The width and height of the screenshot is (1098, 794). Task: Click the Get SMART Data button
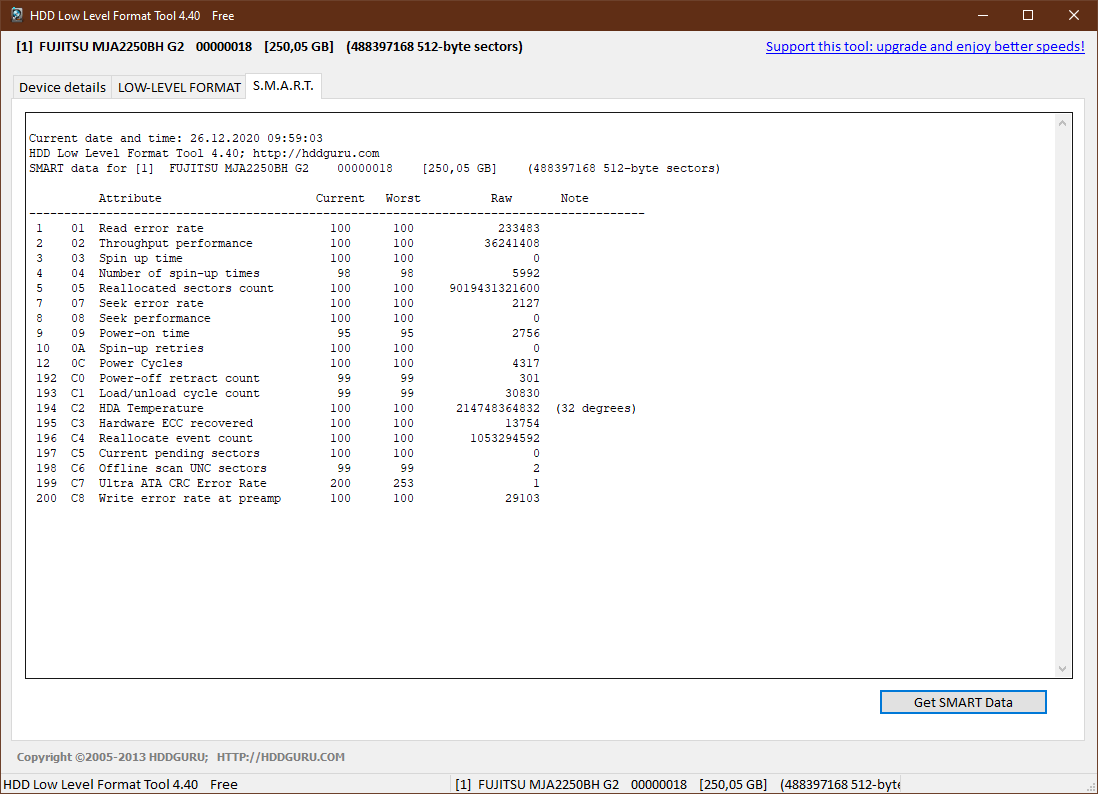point(963,702)
